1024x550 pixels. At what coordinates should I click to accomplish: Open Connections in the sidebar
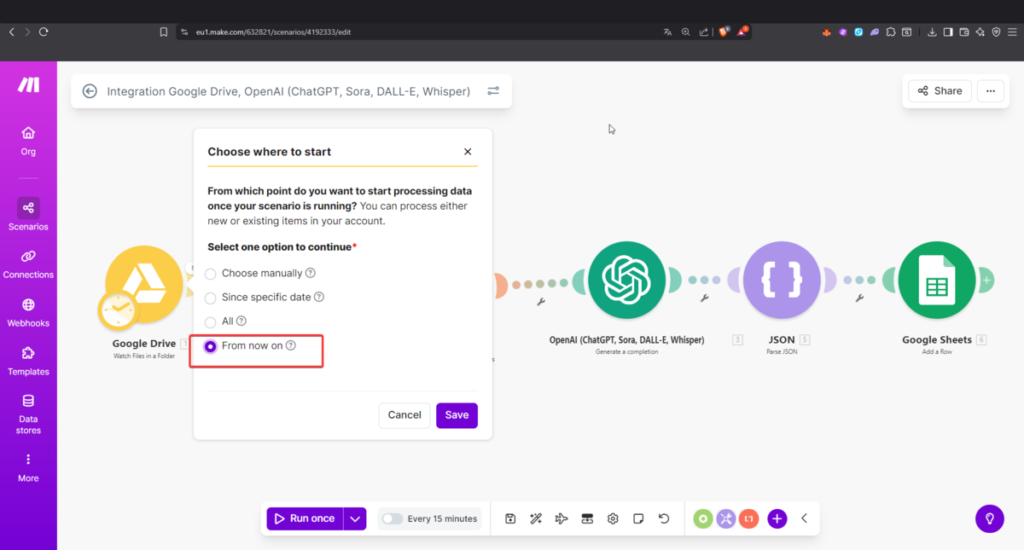tap(28, 264)
